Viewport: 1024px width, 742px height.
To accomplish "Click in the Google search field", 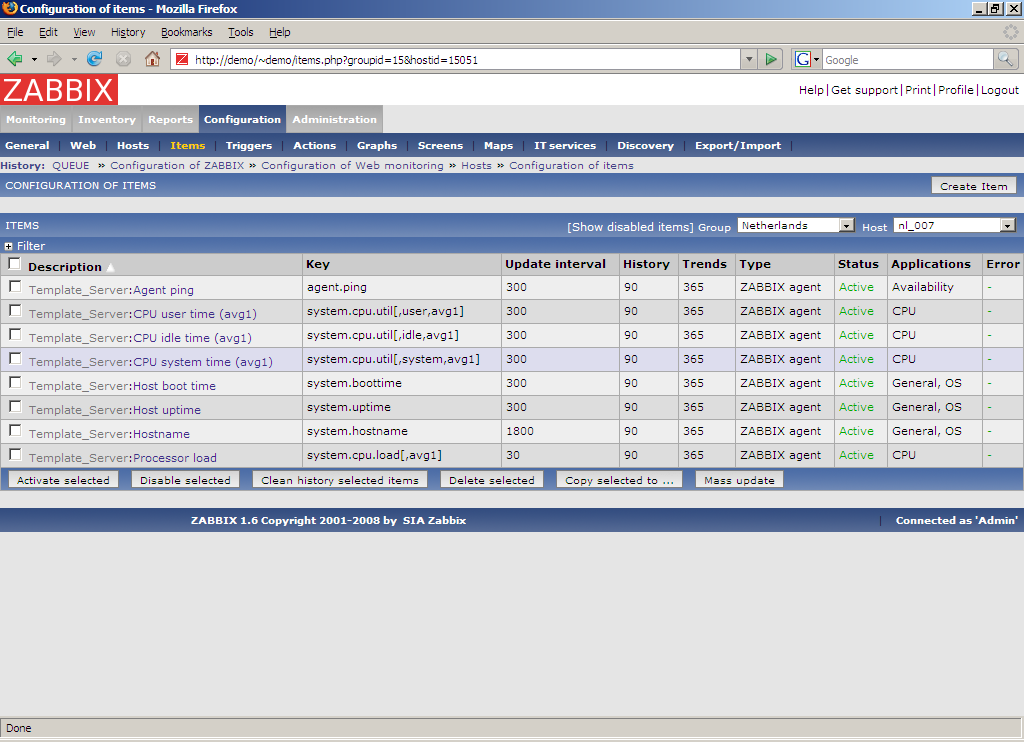I will (x=907, y=59).
